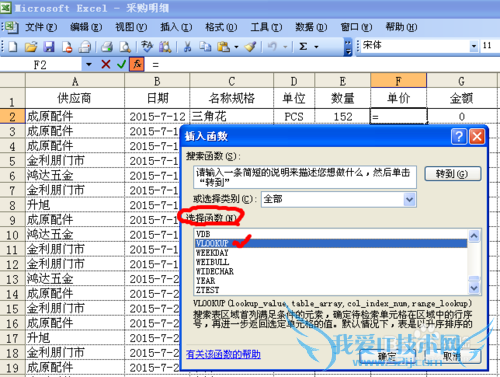Confirm the formula entry with the green checkmark
Image resolution: width=500 pixels, height=377 pixels.
121,64
